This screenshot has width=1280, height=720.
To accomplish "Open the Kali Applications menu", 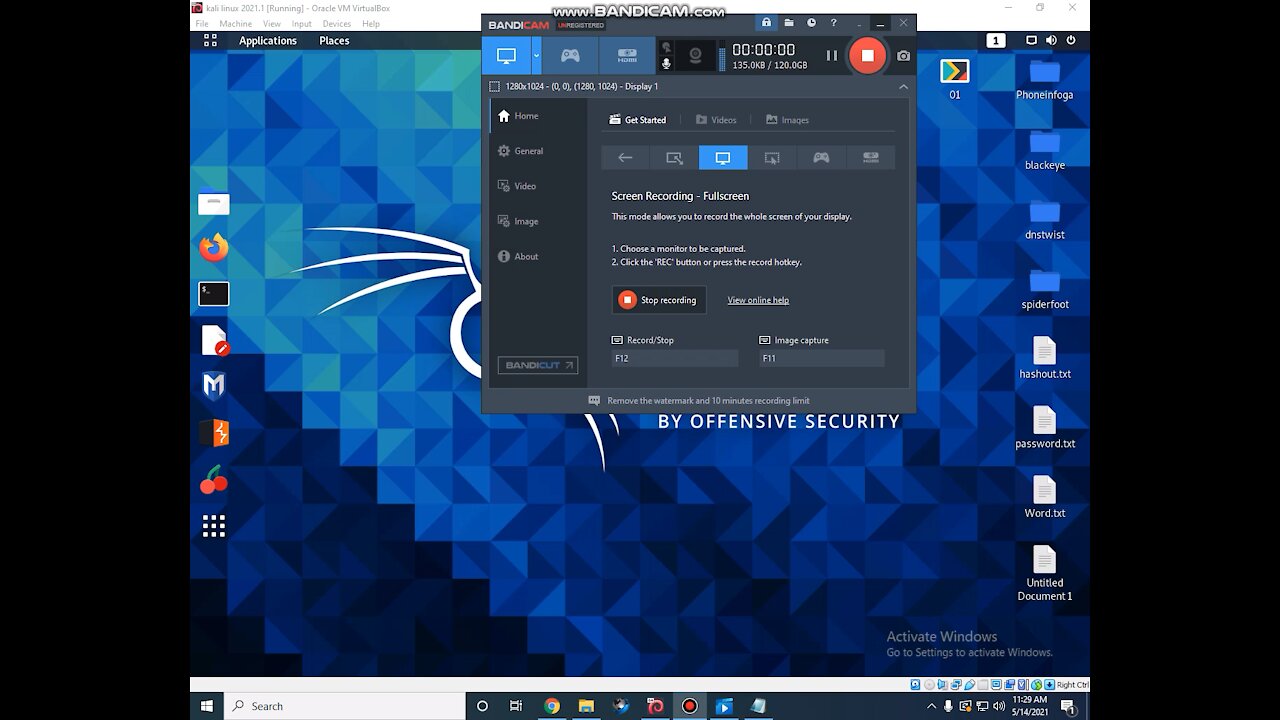I will [x=268, y=41].
